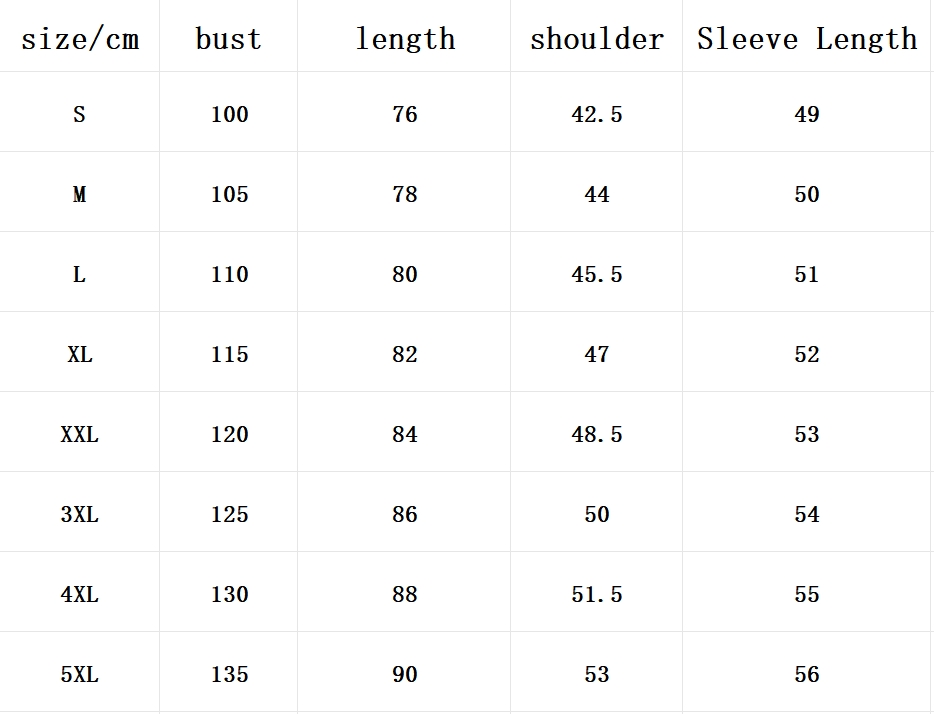Click sleeve length value 52 for XL

click(x=807, y=354)
